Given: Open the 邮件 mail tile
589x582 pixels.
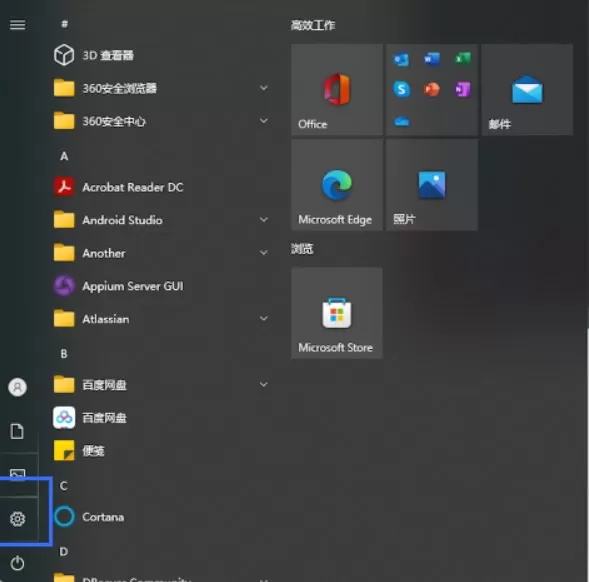Looking at the screenshot, I should pos(527,89).
